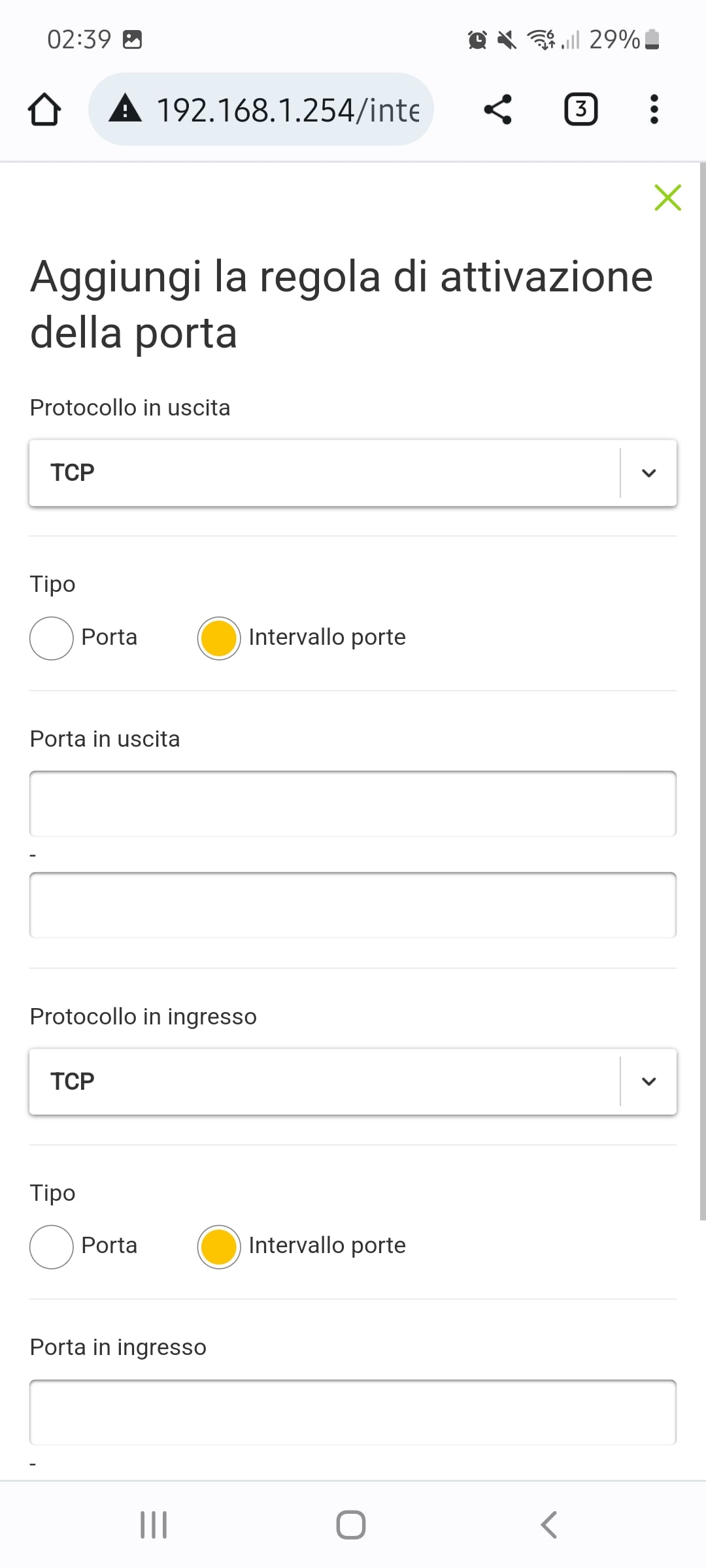Focus the Porta in ingresso start field
This screenshot has width=706, height=1568.
353,1413
